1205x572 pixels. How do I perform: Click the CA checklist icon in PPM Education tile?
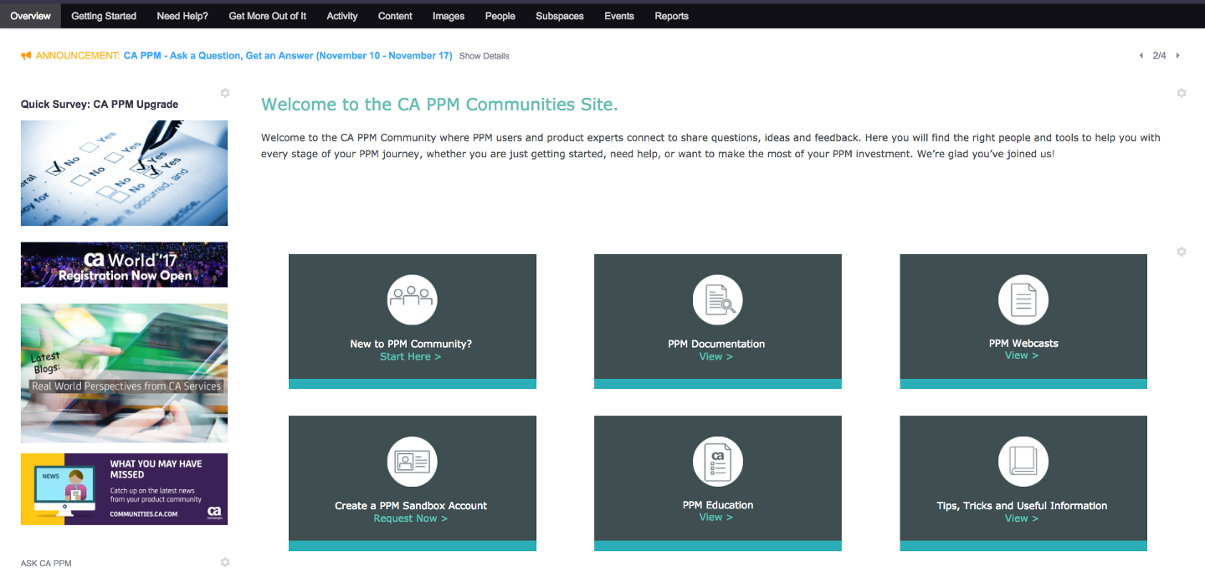718,461
